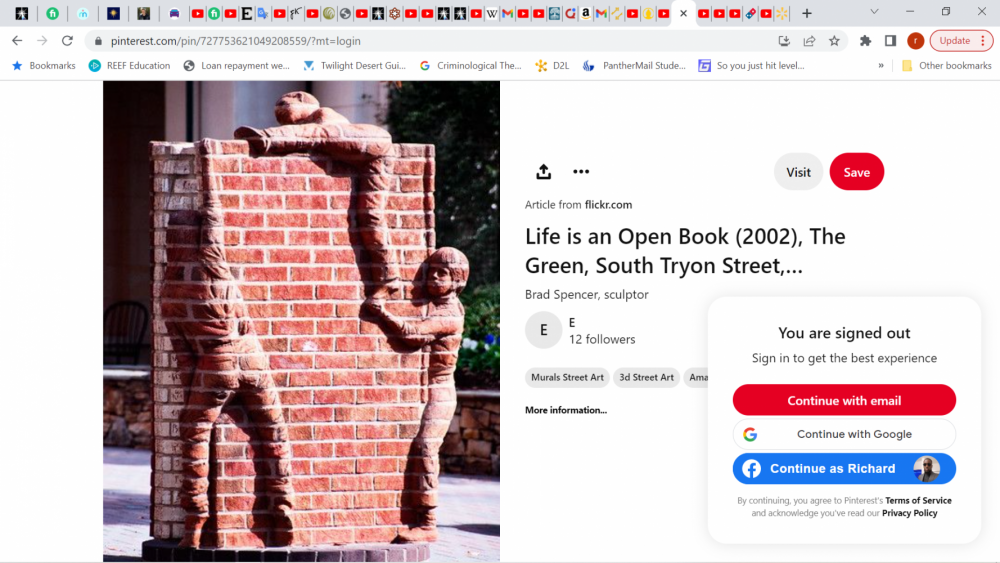
Task: Reload the Pinterest page
Action: (67, 41)
